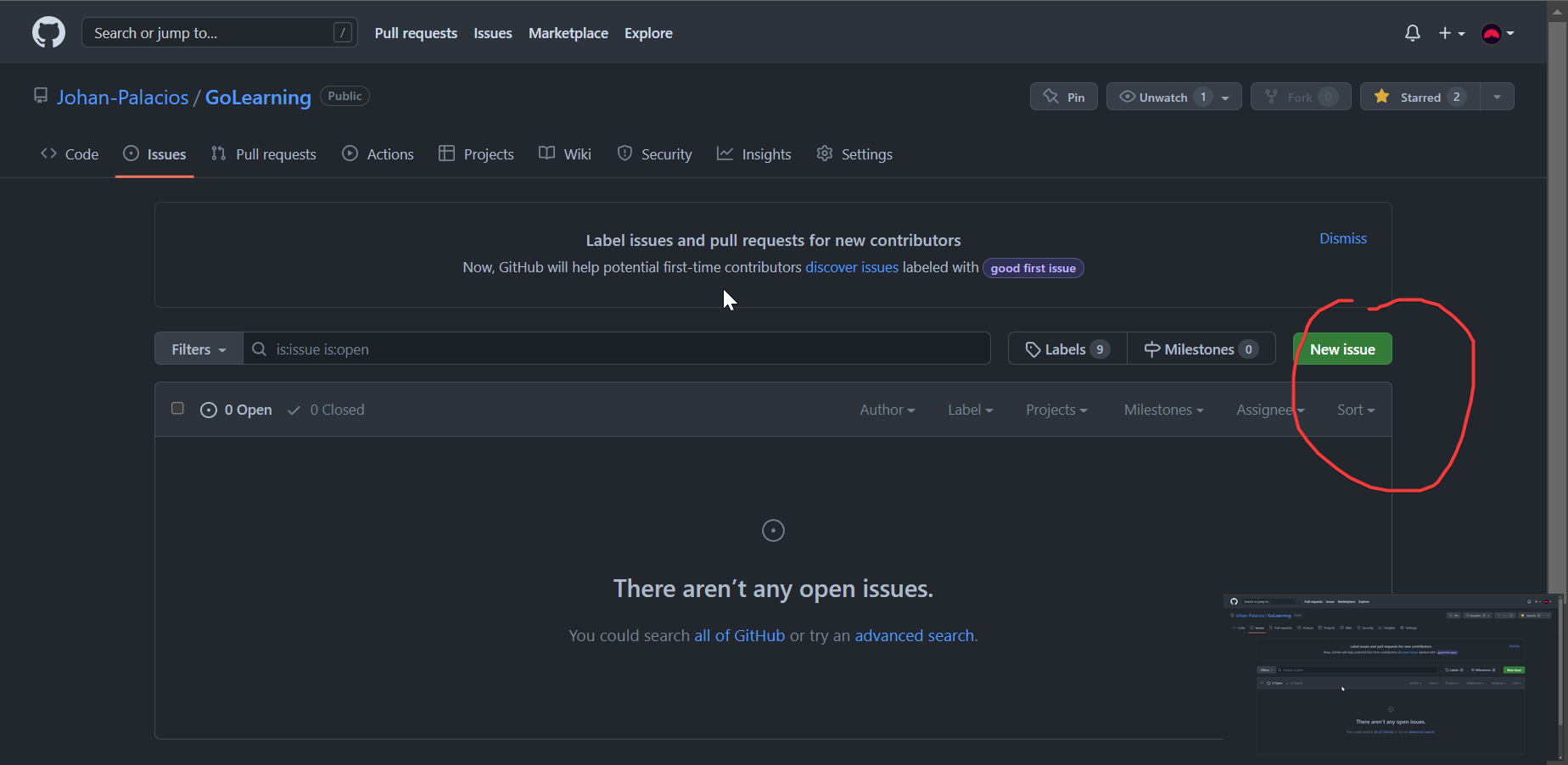
Task: Expand the Filters dropdown
Action: pos(199,349)
